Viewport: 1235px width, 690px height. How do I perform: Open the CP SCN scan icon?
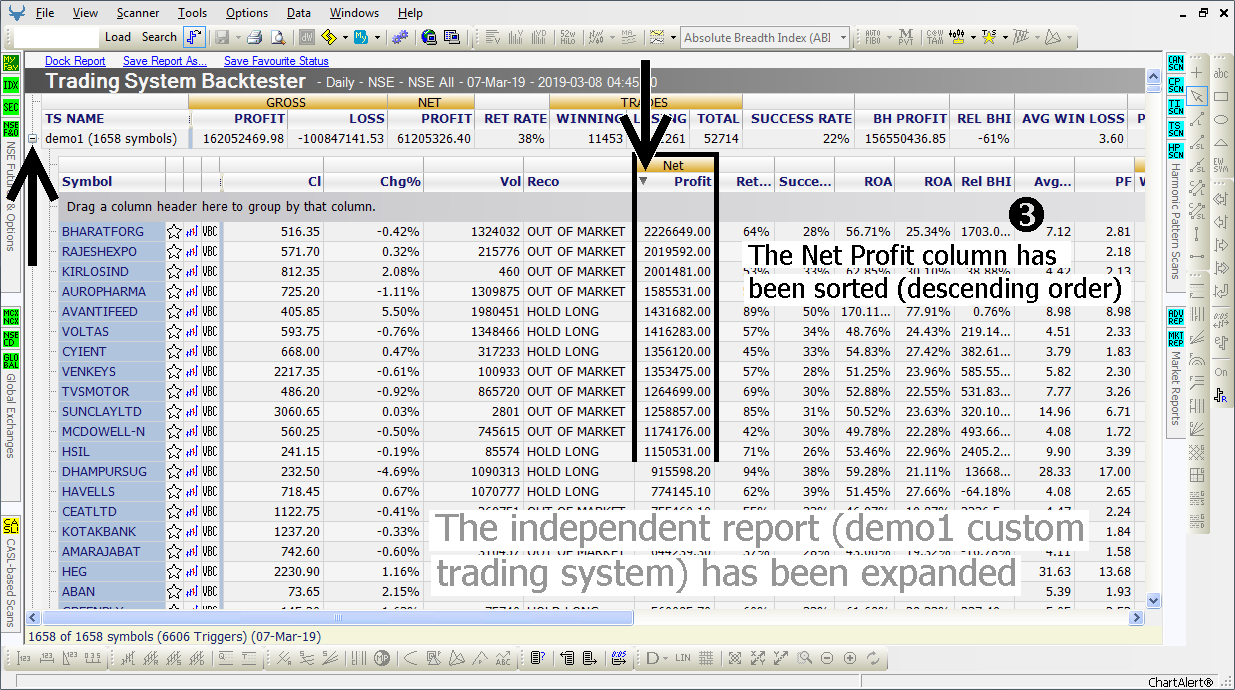(1175, 85)
